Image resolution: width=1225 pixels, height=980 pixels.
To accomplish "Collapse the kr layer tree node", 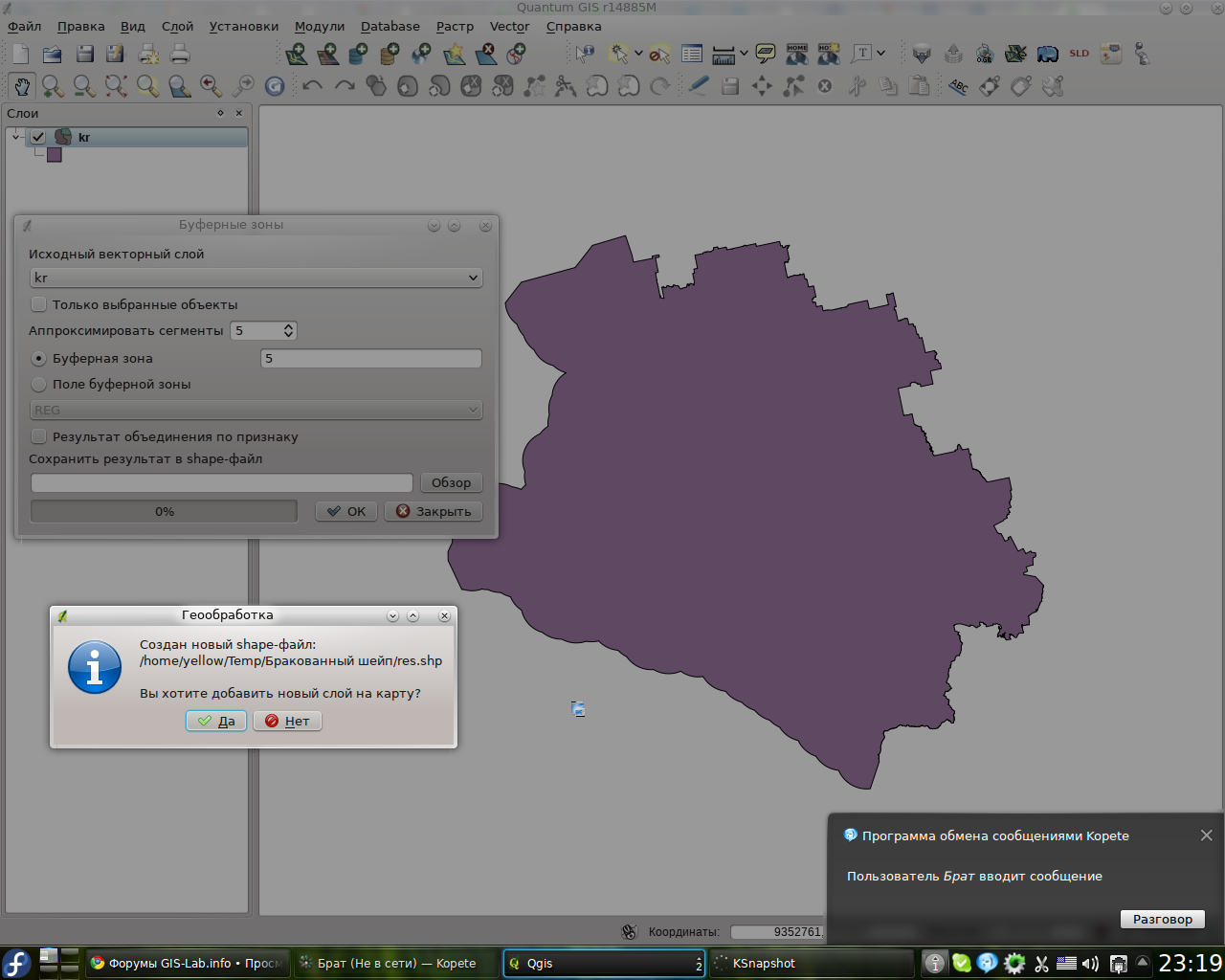I will point(16,138).
